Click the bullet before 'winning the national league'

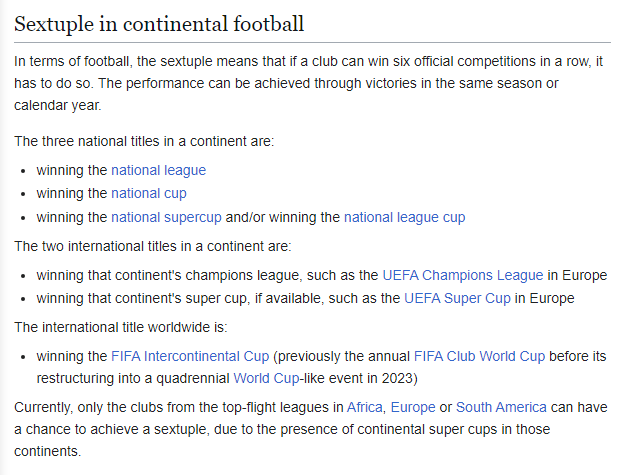(x=23, y=171)
